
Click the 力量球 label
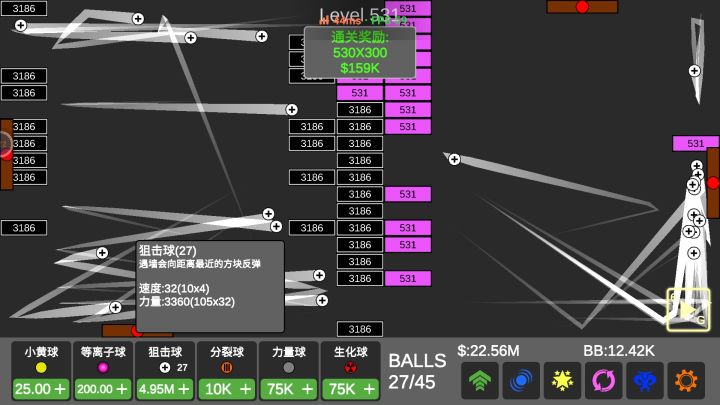tap(288, 352)
